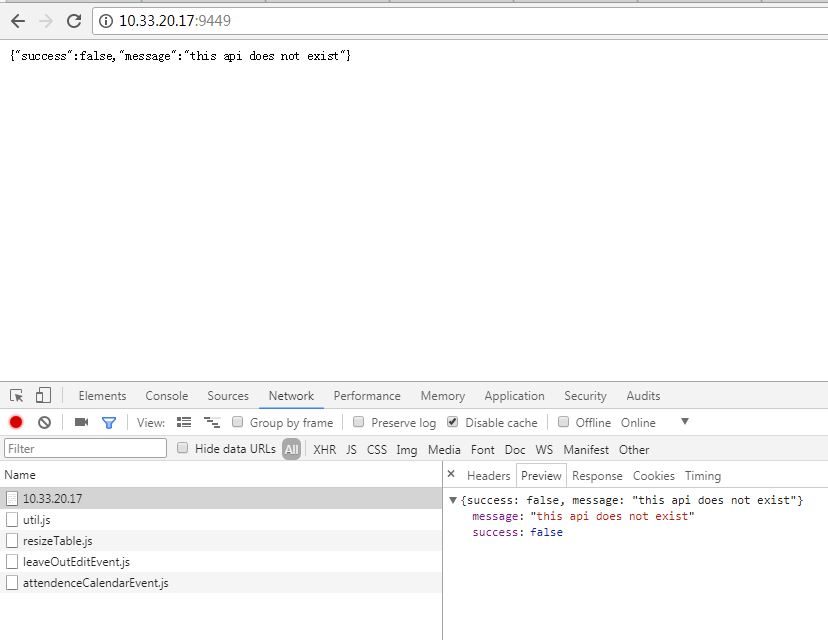Go back to the previous page
Image resolution: width=828 pixels, height=640 pixels.
tap(18, 21)
